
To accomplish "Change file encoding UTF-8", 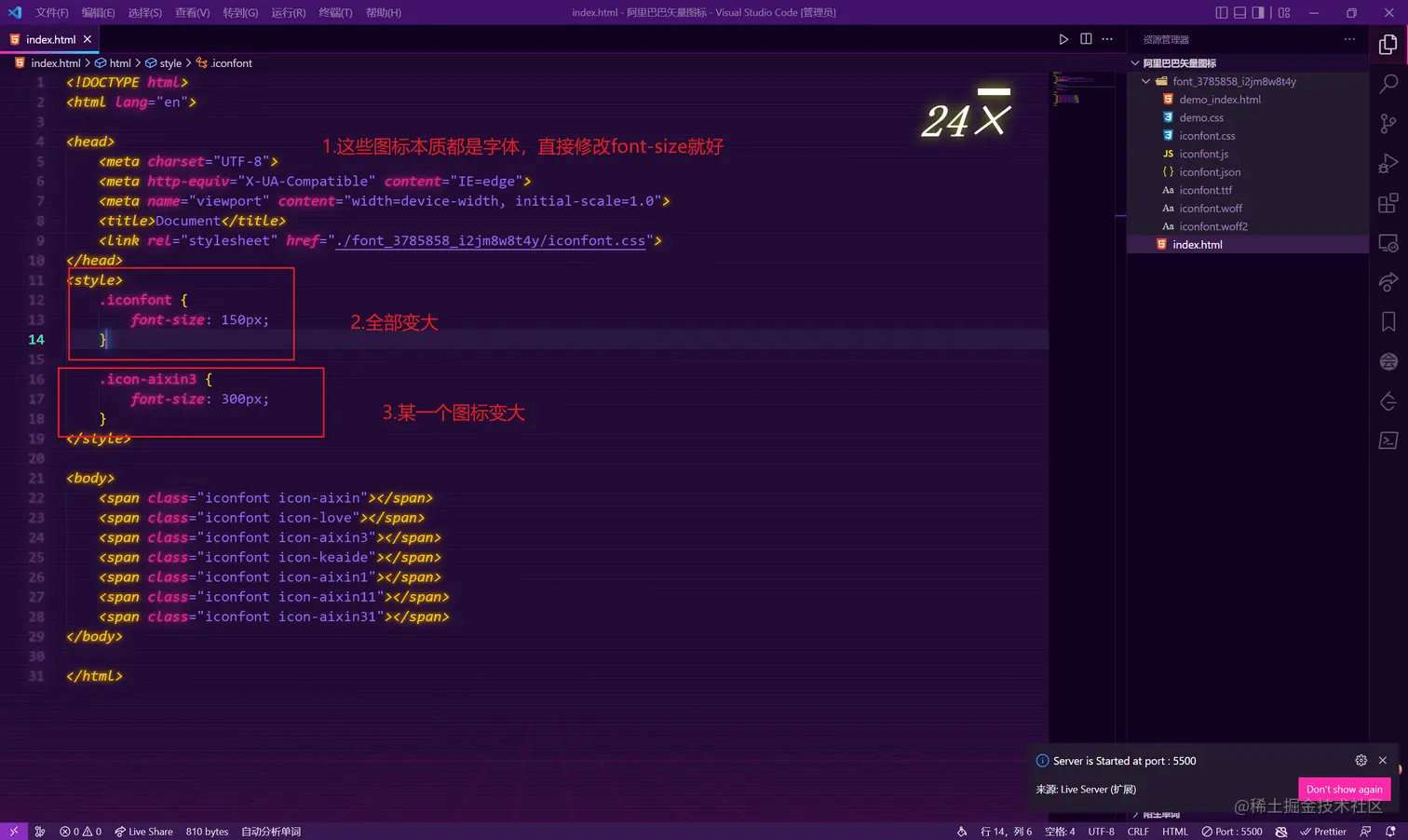I will pyautogui.click(x=1102, y=832).
